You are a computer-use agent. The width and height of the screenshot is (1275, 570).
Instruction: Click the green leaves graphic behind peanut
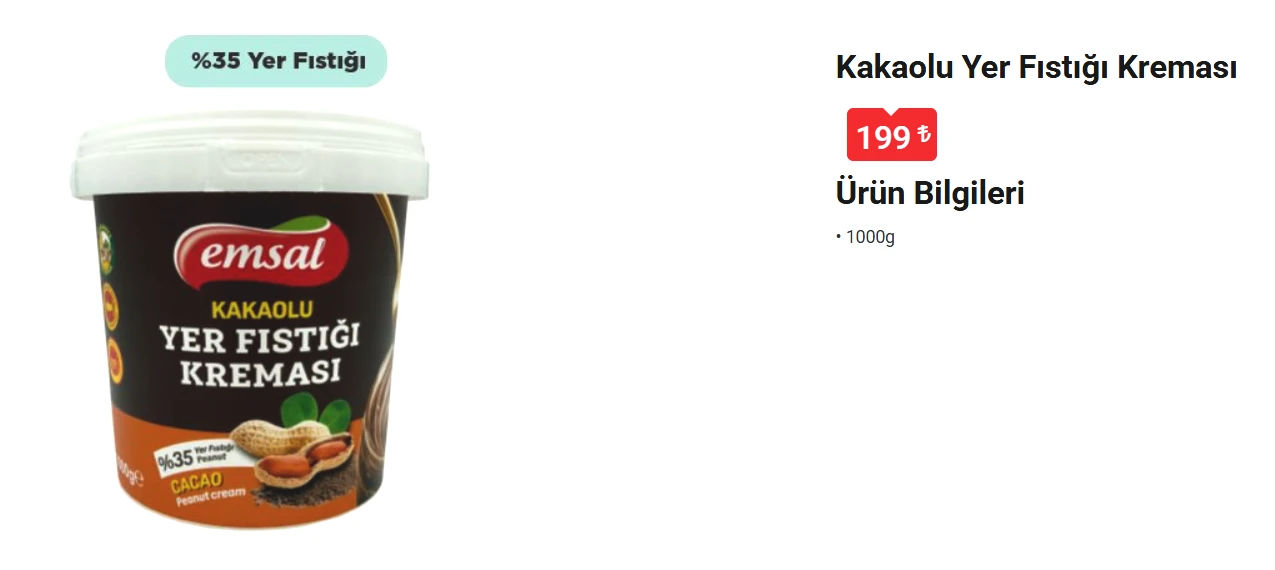(314, 410)
